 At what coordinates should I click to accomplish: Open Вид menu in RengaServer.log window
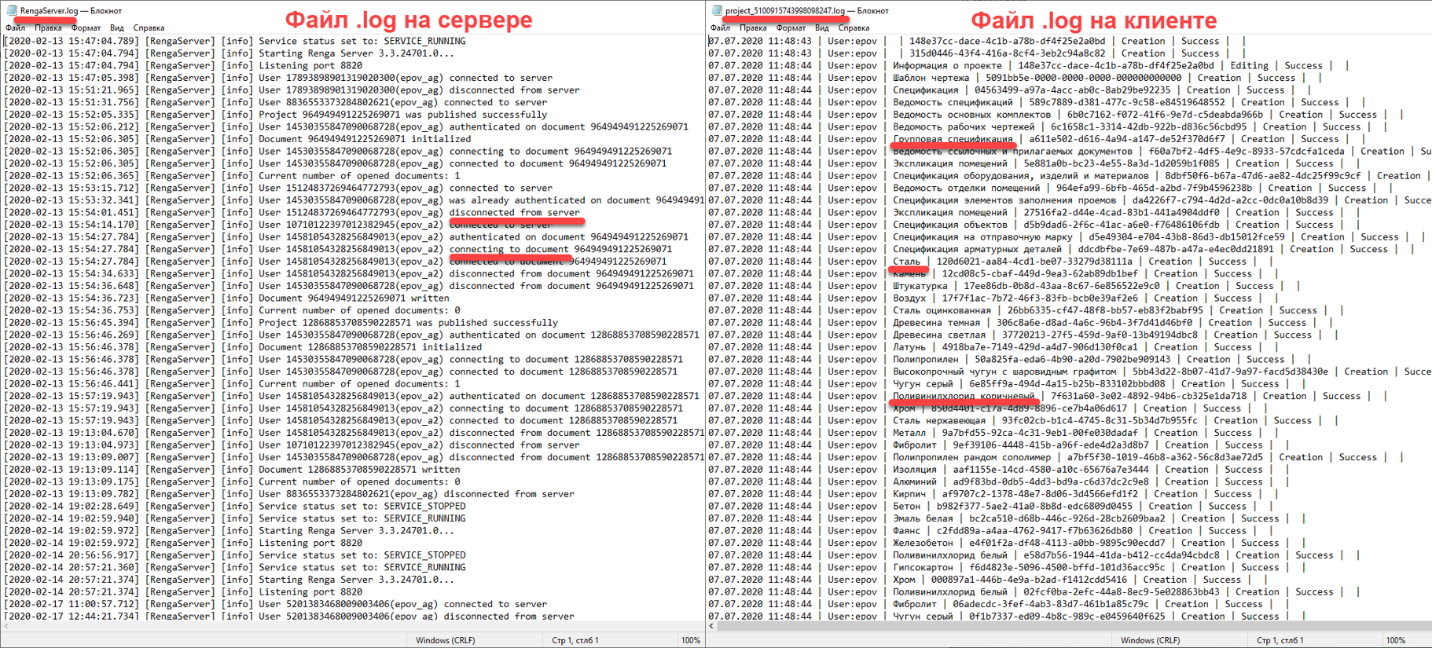click(x=118, y=28)
